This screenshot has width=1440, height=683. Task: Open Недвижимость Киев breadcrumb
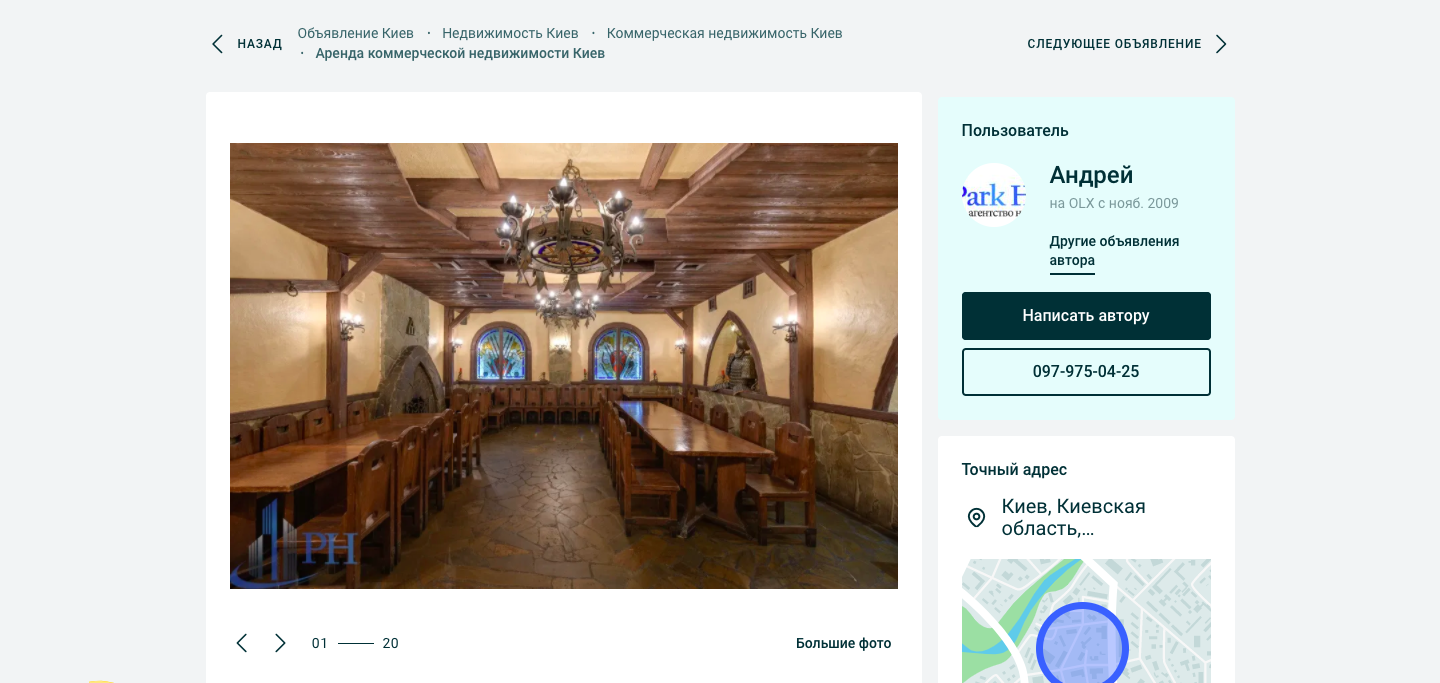tap(510, 33)
